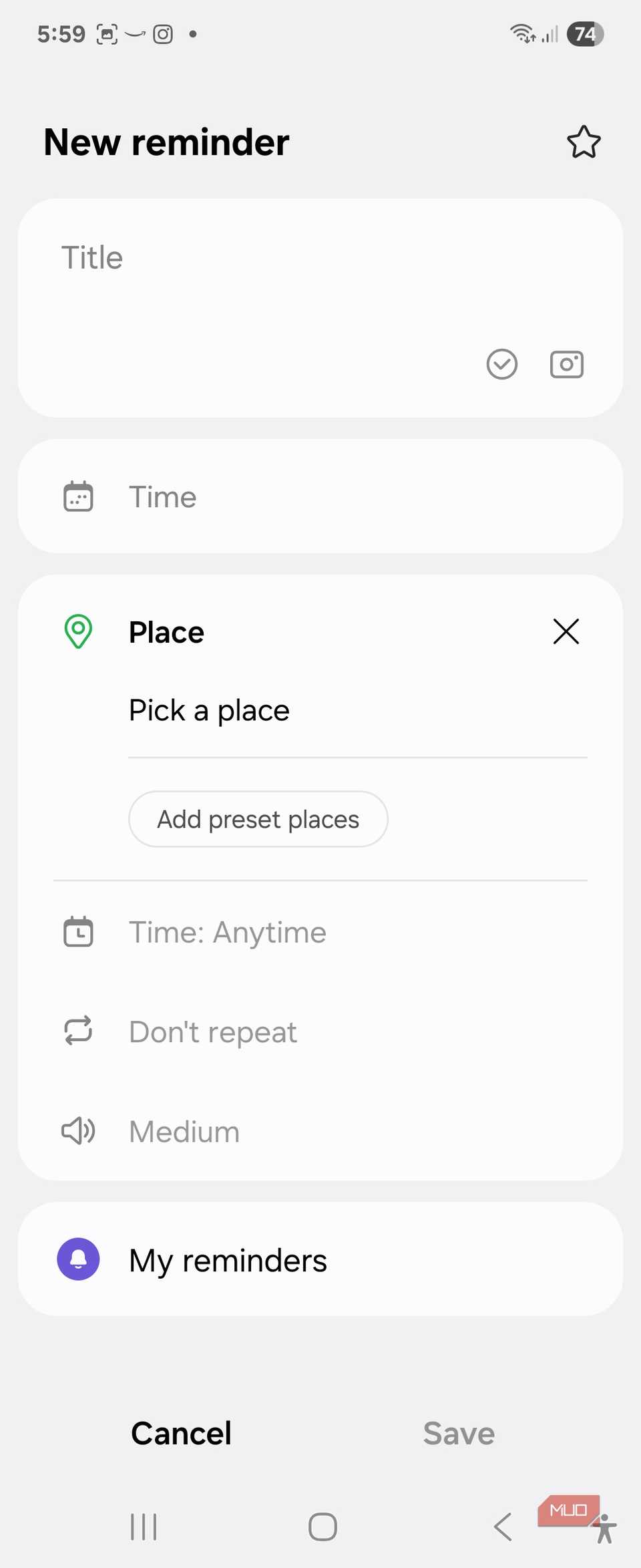Tap the checklist icon in title card

pos(501,364)
